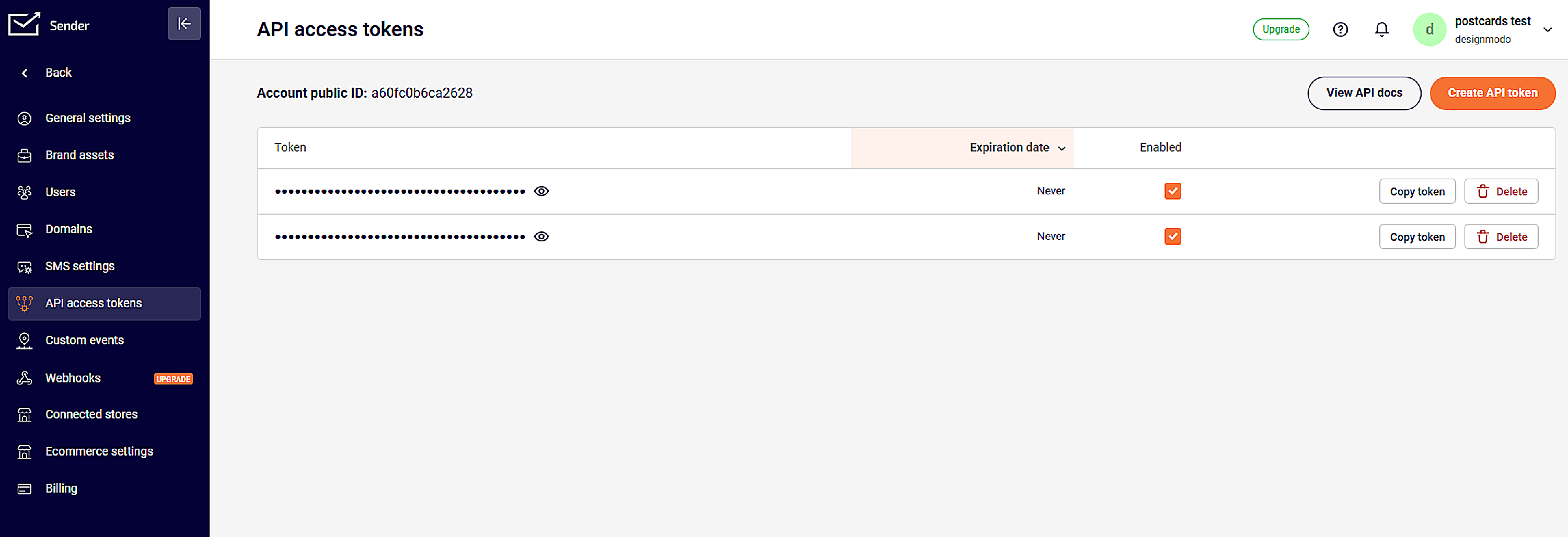Uncheck the second token's Enabled checkbox
1568x537 pixels.
1172,237
